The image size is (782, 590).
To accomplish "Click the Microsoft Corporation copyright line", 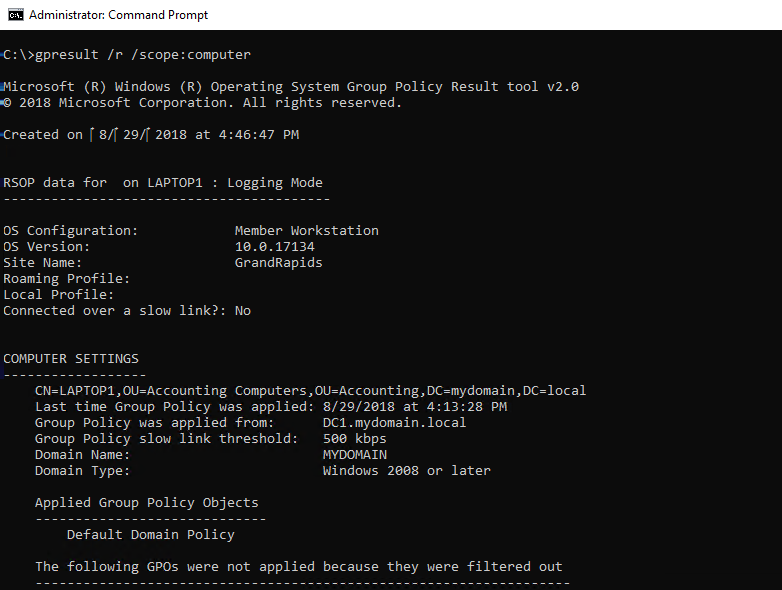I will tap(202, 103).
